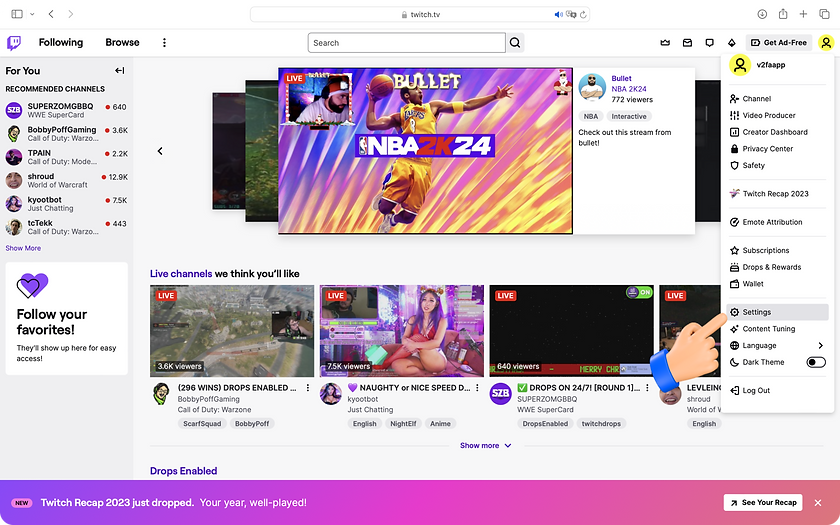Screen dimensions: 840x525
Task: Click the Twitch logo home icon
Action: point(14,42)
